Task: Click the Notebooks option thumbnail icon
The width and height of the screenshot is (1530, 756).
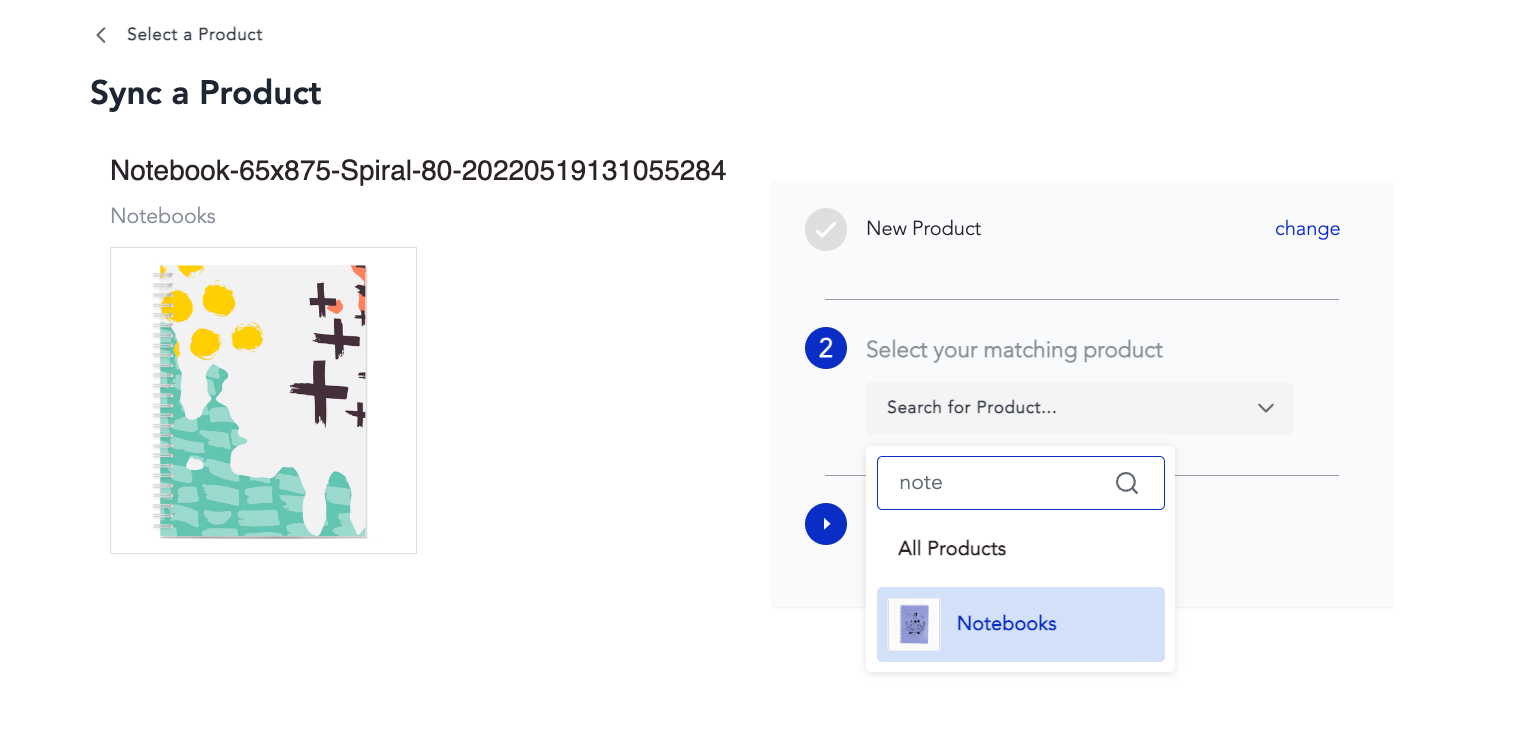Action: (914, 624)
